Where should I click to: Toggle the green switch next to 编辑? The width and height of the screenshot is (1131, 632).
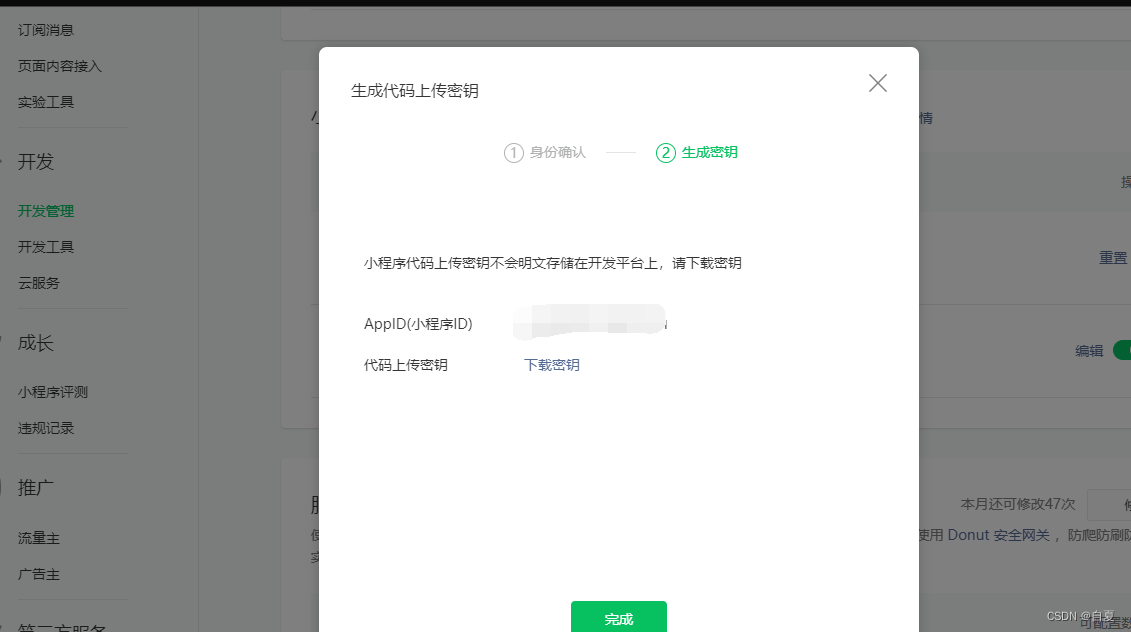click(1122, 350)
